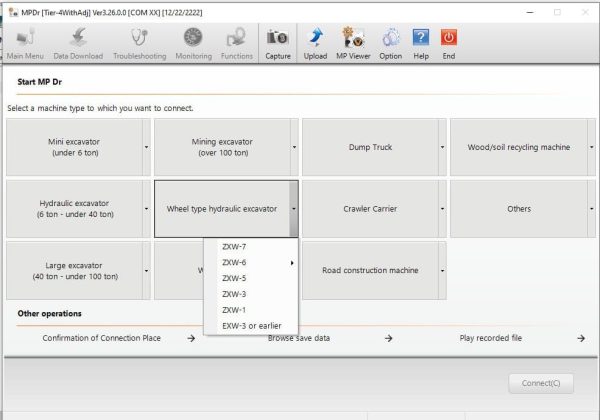Viewport: 600px width, 420px height.
Task: Click arrow next to Browse save data
Action: 388,338
